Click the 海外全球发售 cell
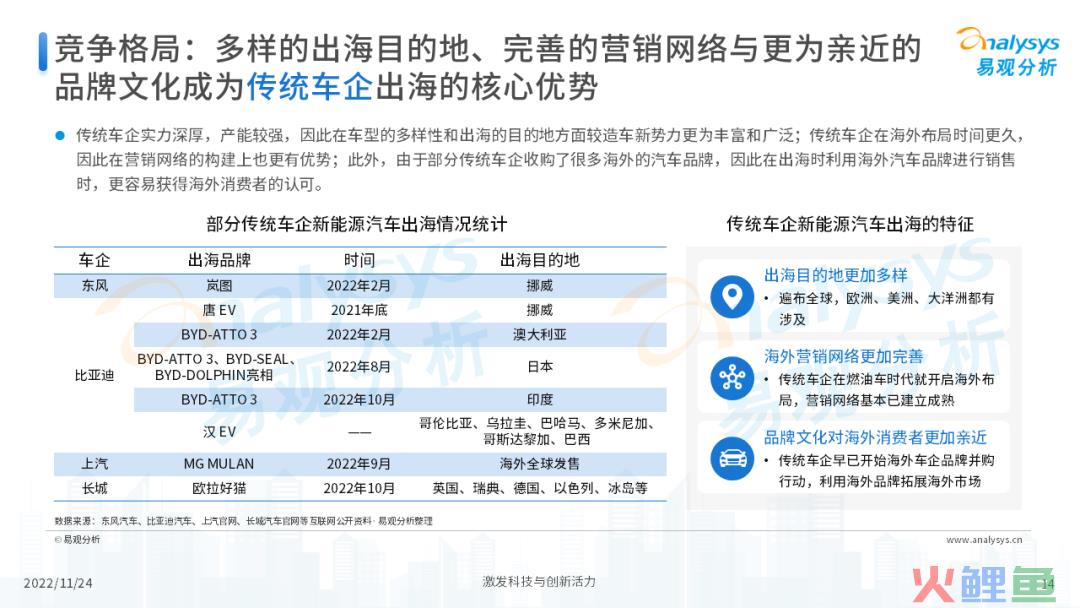This screenshot has height=608, width=1080. click(539, 463)
